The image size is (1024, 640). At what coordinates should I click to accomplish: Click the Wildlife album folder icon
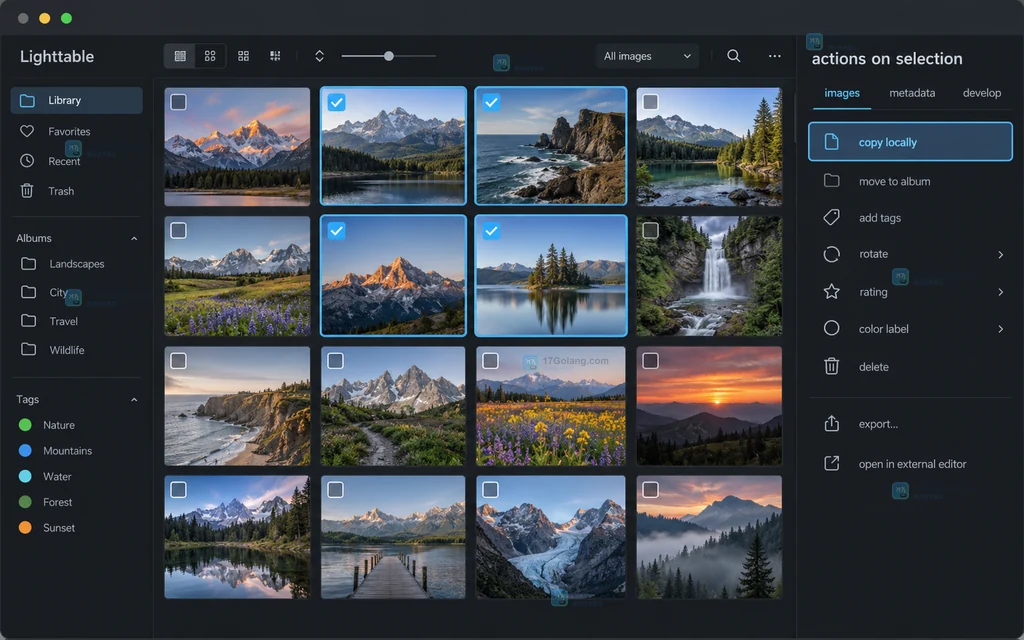29,349
